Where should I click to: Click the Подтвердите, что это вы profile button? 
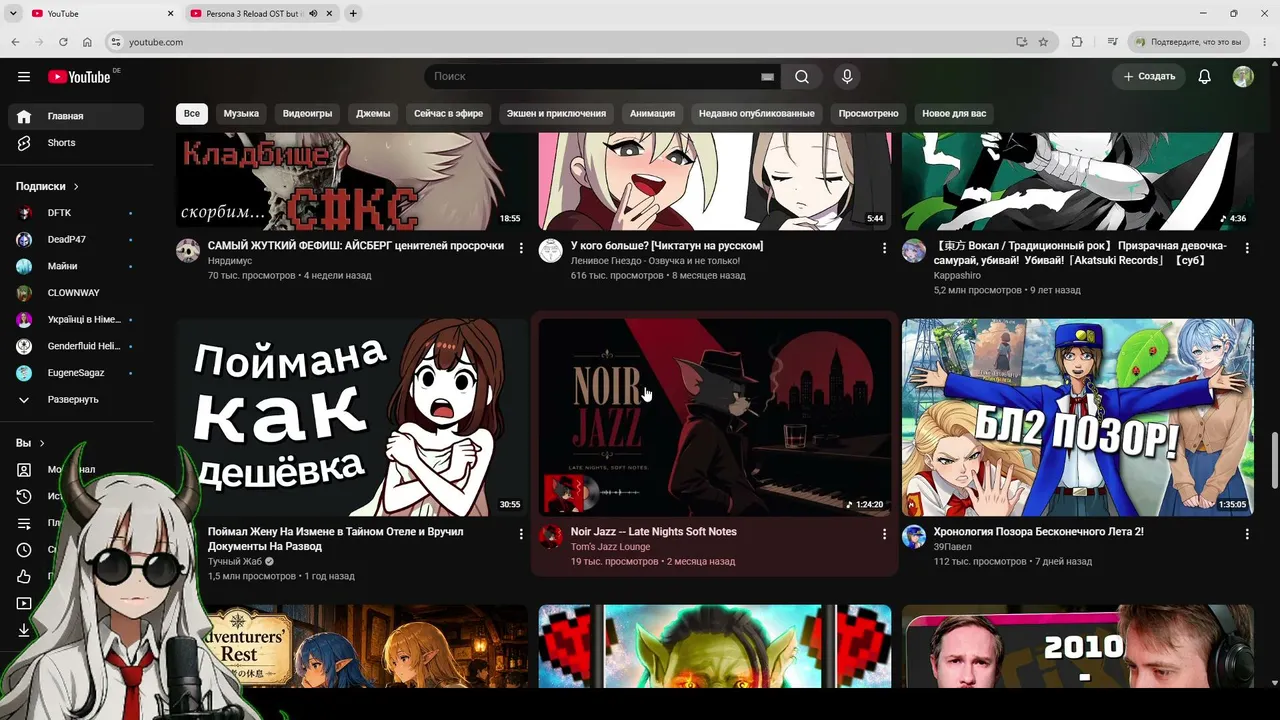pyautogui.click(x=1189, y=42)
